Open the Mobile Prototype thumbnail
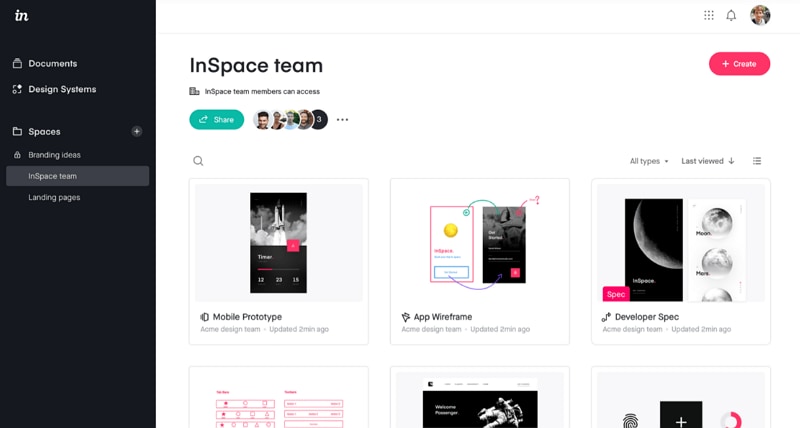Viewport: 800px width, 428px height. coord(279,243)
